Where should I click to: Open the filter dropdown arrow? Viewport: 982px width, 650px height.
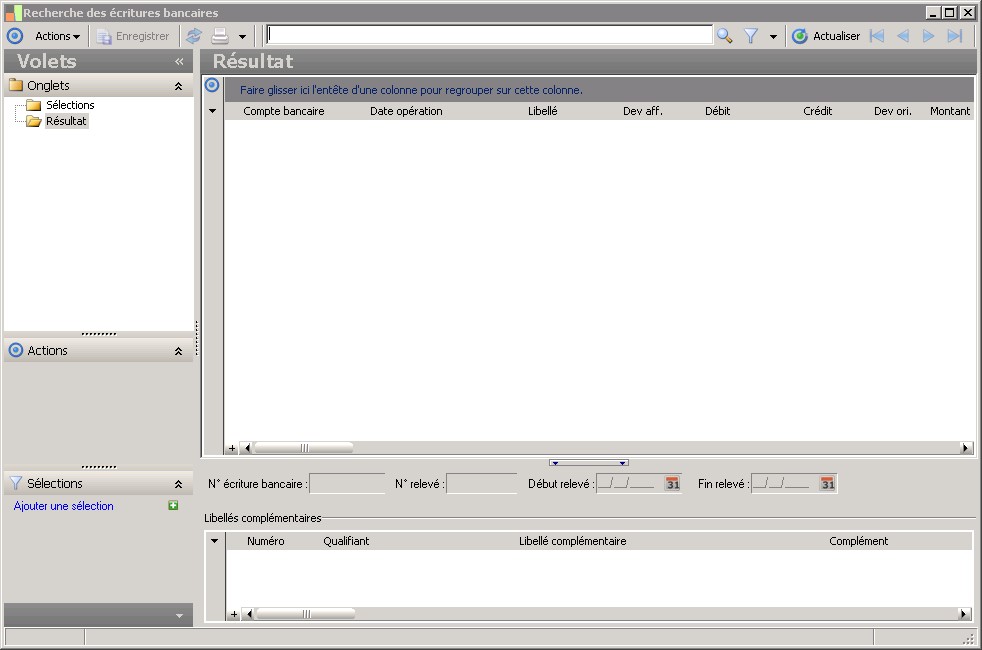(x=773, y=37)
